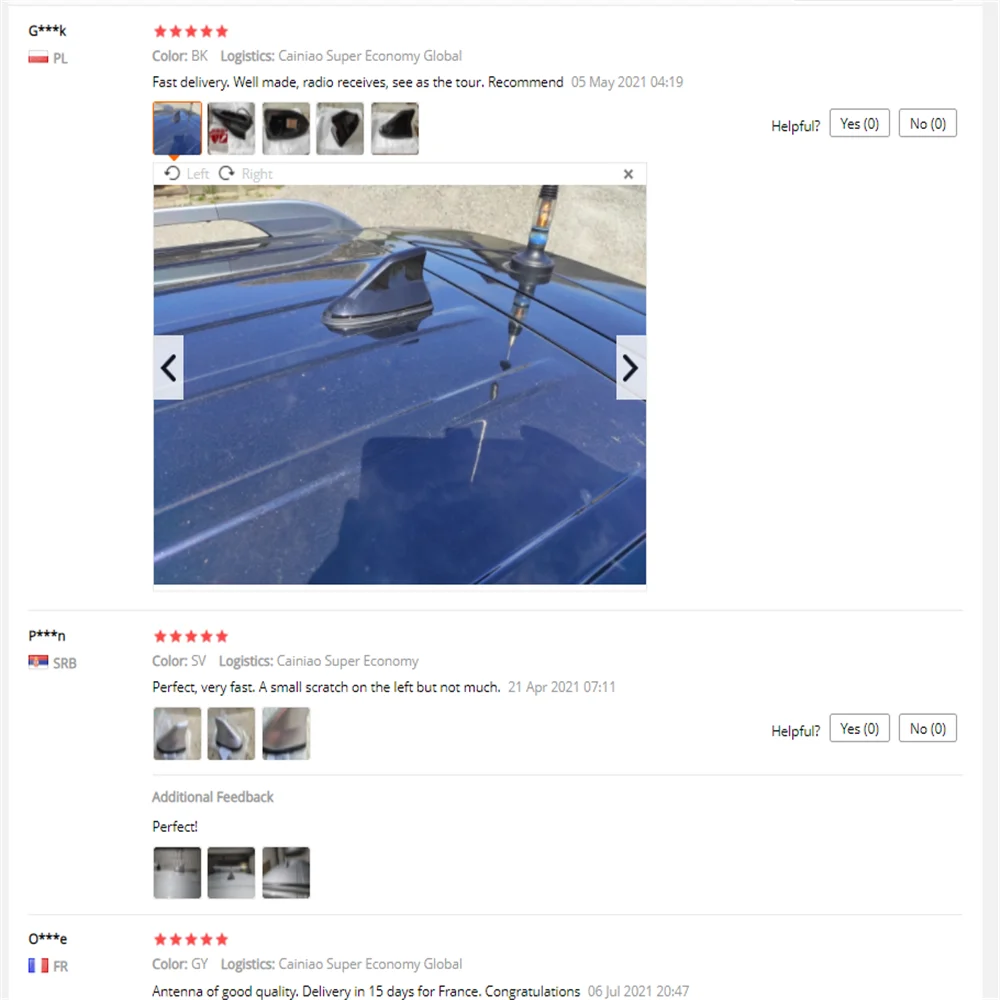Rotate the review photo right
The width and height of the screenshot is (1000, 1000).
click(x=246, y=173)
